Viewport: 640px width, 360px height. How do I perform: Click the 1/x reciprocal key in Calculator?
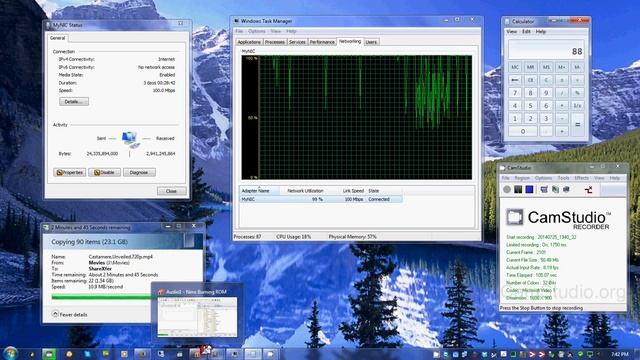[x=577, y=106]
